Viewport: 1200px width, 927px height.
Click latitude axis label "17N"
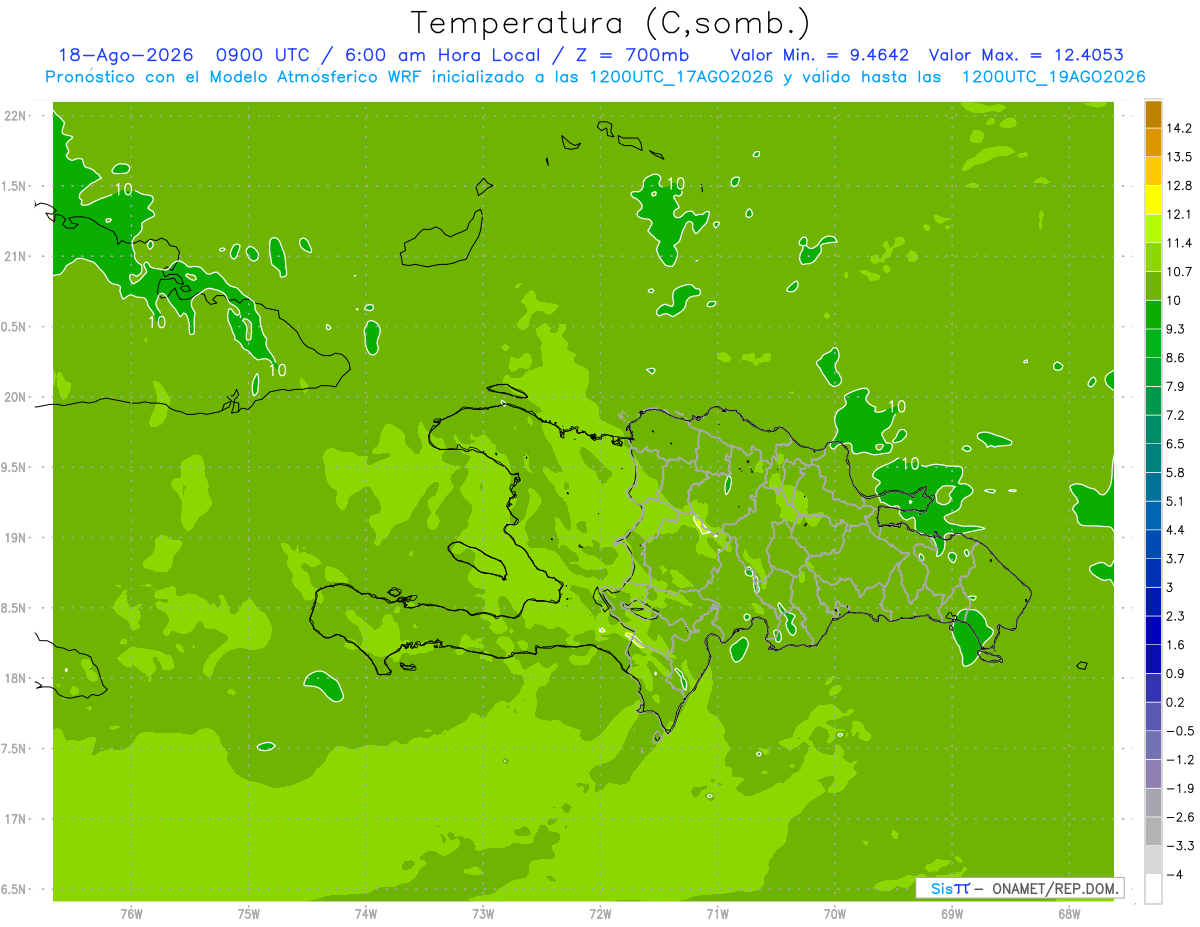point(15,819)
